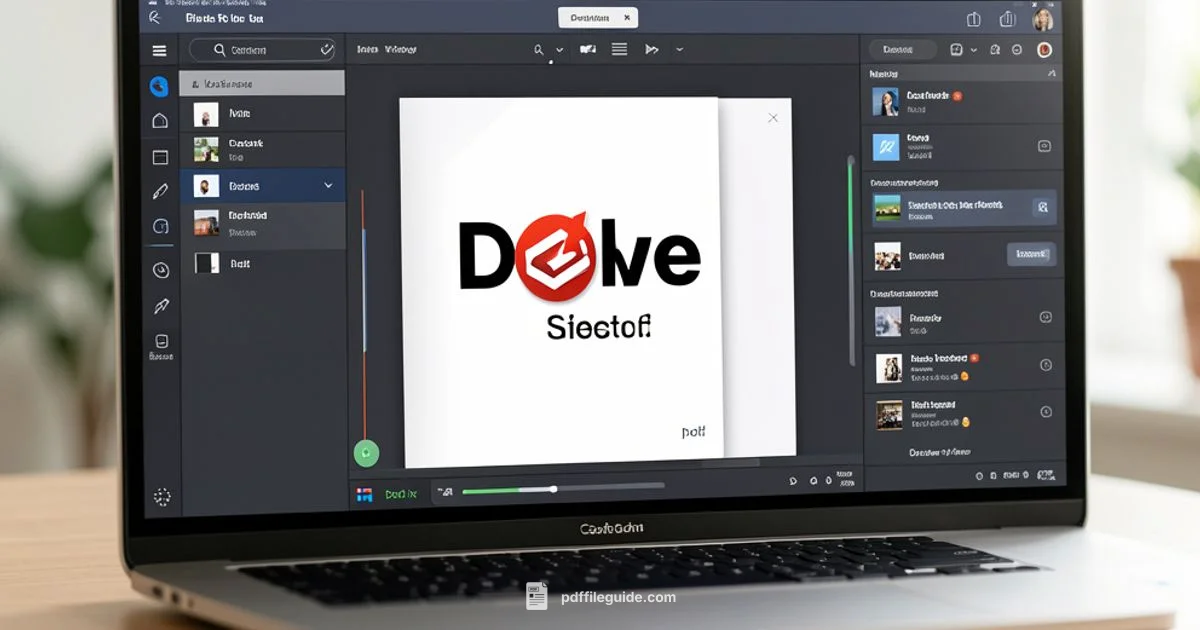1200x630 pixels.
Task: Select the list view icon in the top toolbar
Action: tap(619, 48)
